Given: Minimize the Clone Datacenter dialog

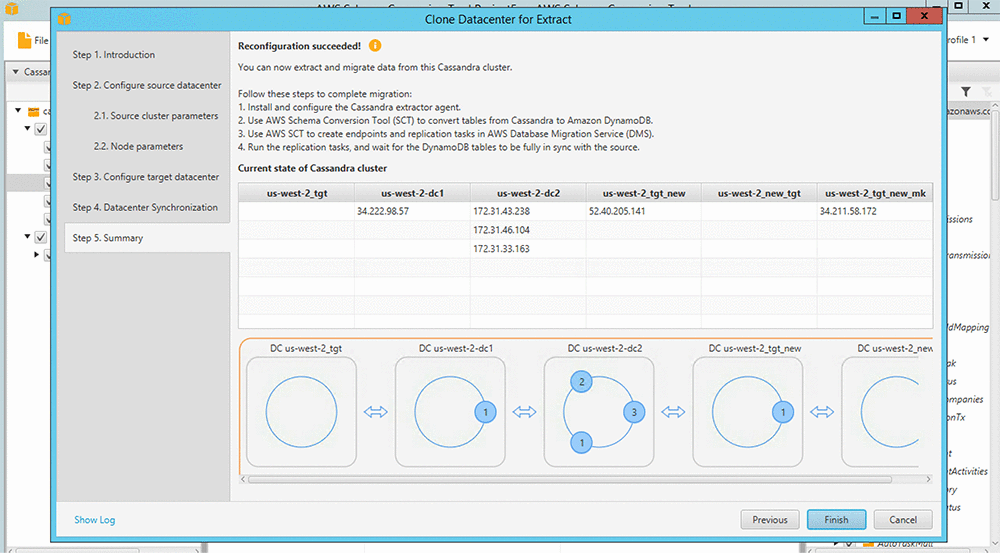Looking at the screenshot, I should (x=874, y=17).
